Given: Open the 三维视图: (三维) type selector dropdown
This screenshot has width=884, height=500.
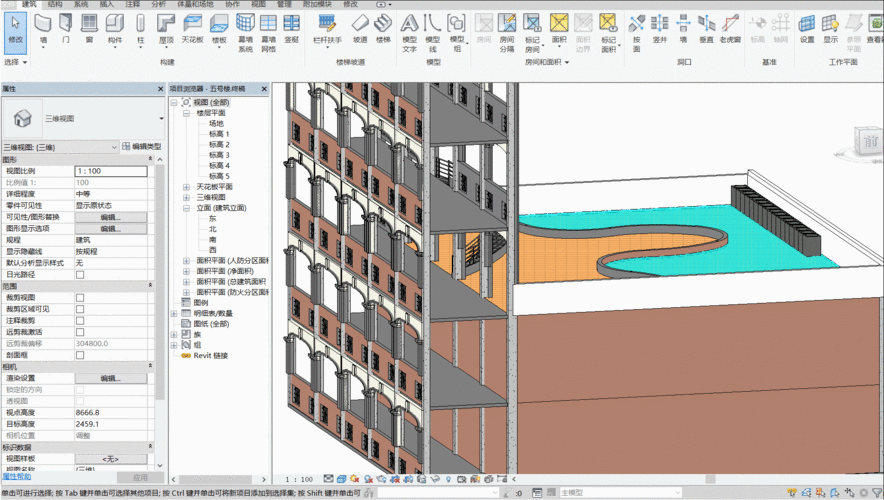Looking at the screenshot, I should [60, 147].
